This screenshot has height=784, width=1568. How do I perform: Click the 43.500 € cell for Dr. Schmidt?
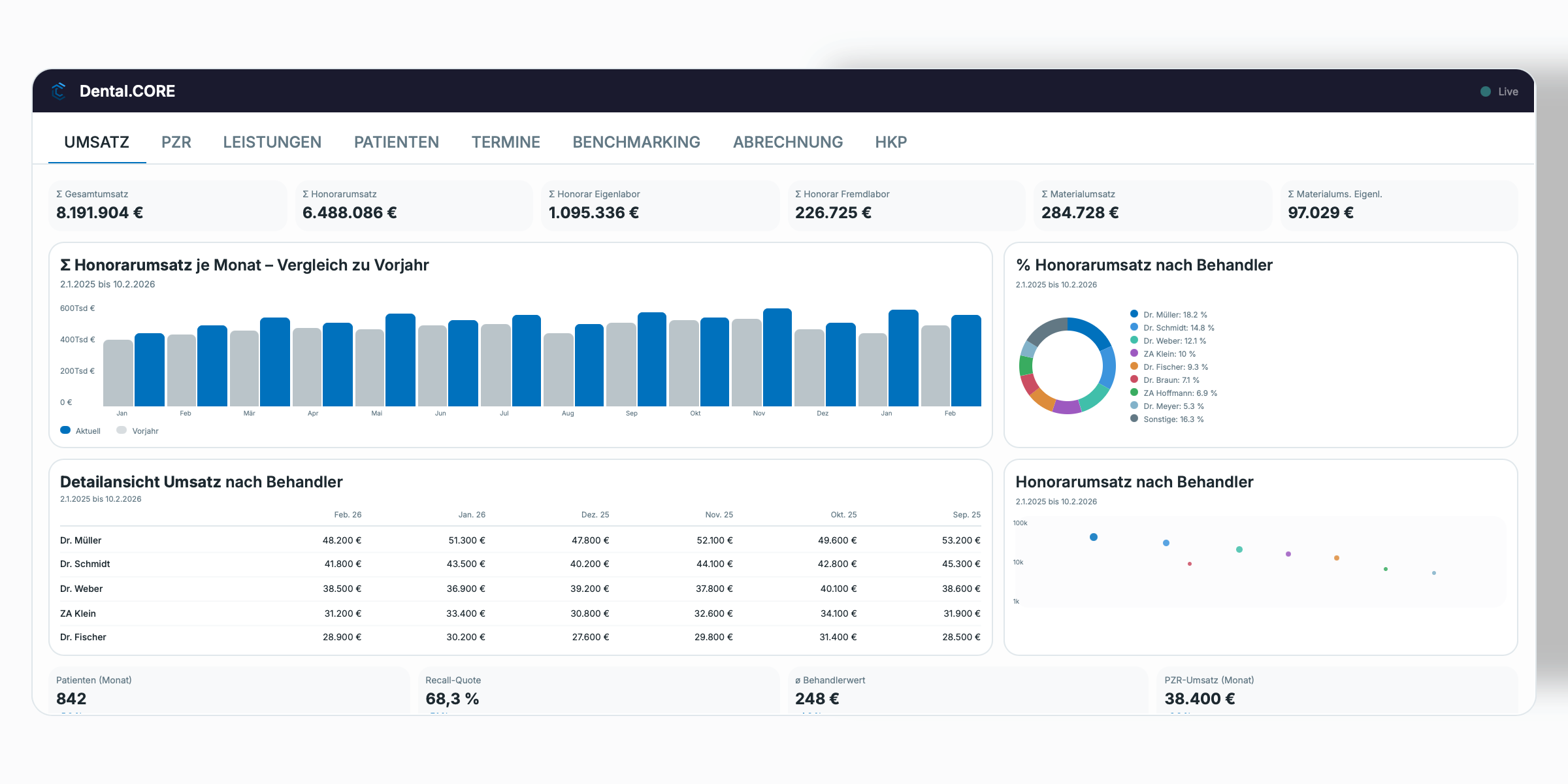coord(466,564)
